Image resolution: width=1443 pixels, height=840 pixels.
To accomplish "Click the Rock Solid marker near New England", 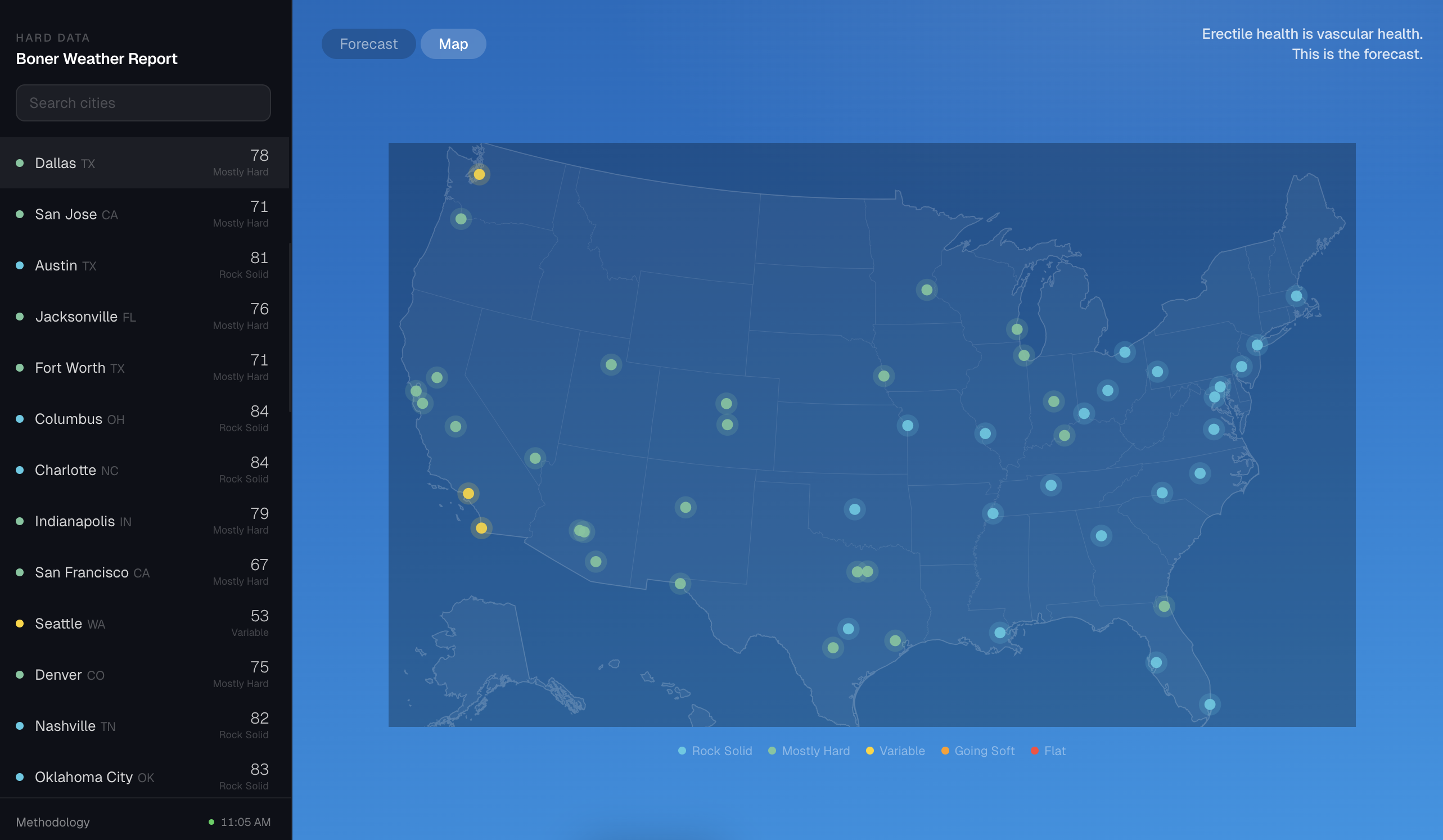I will tap(1296, 295).
